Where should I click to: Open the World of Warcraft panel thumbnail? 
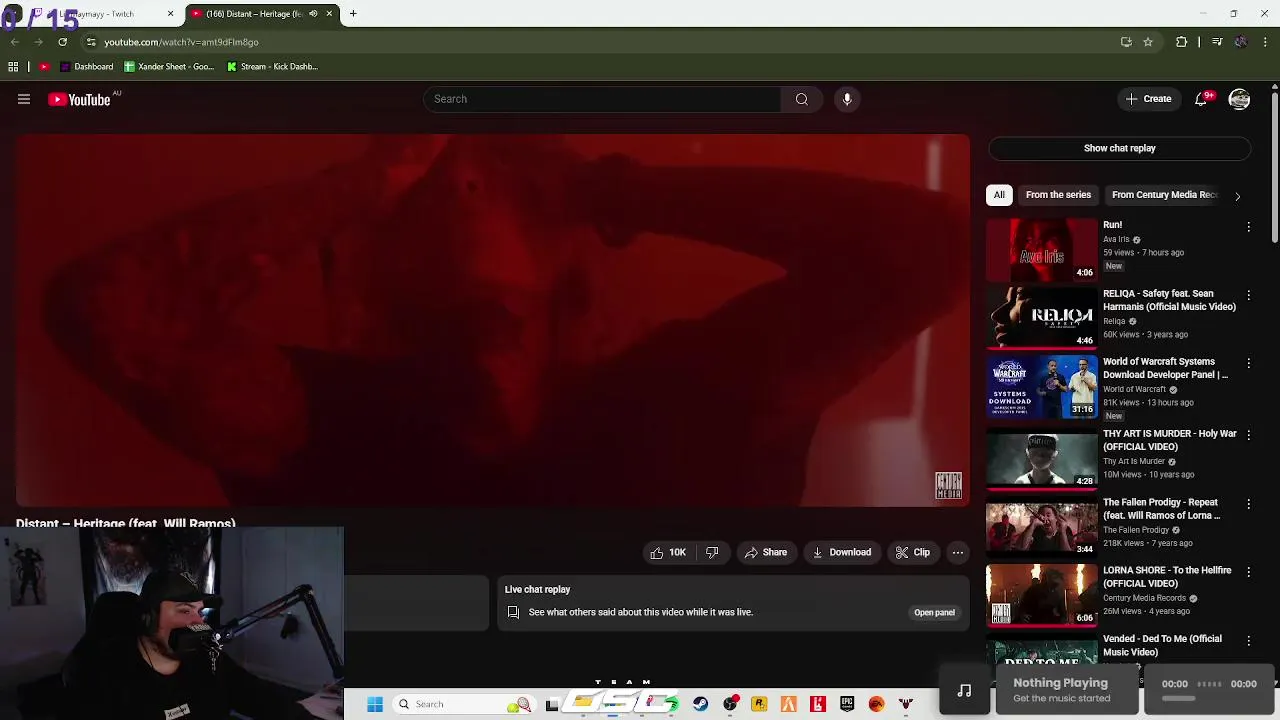(x=1041, y=386)
